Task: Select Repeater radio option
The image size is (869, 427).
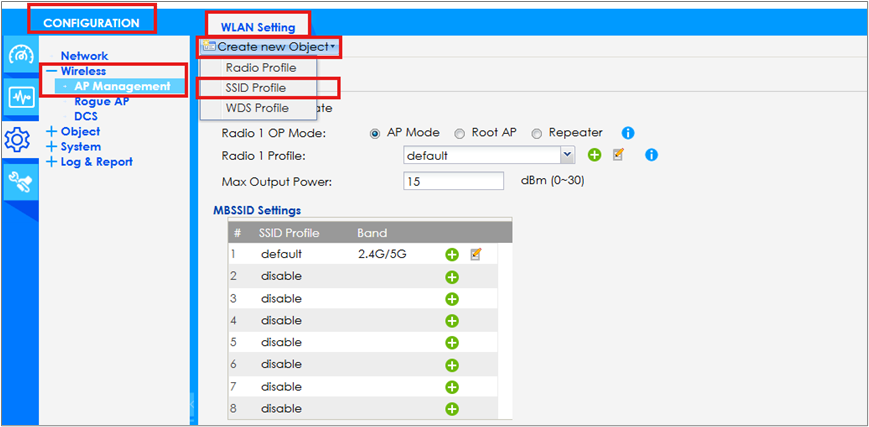Action: point(536,134)
